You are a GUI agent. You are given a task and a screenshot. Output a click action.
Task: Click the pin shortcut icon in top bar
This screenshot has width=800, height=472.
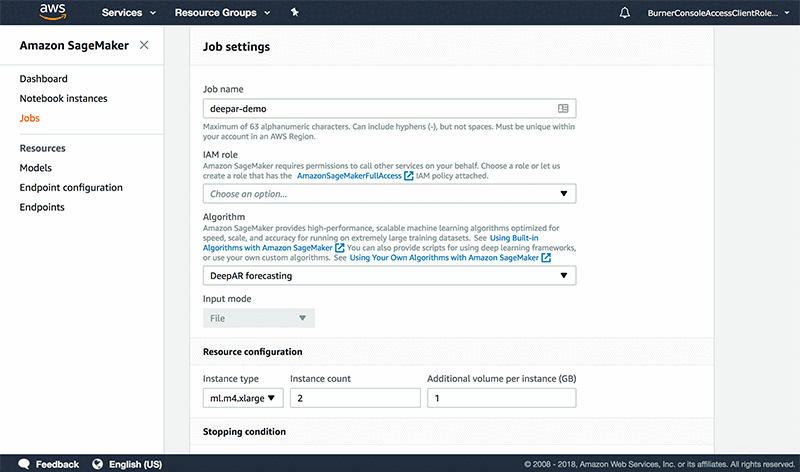(294, 12)
